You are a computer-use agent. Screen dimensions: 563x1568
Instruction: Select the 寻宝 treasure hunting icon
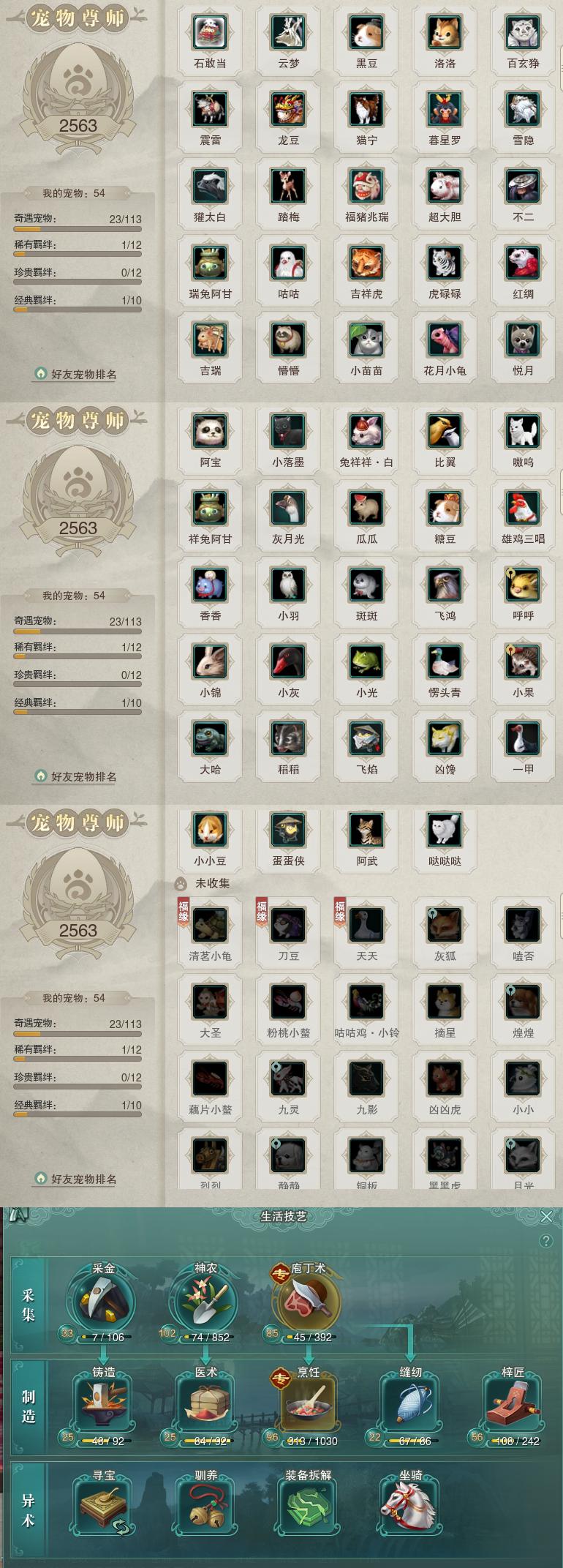tap(103, 1507)
